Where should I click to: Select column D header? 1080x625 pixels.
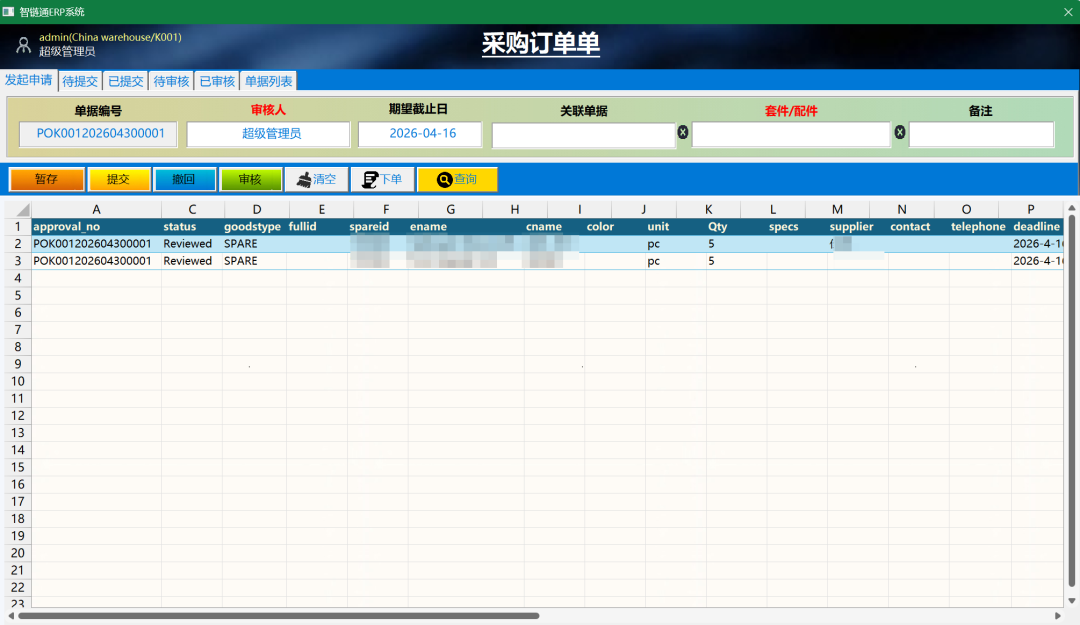(257, 209)
